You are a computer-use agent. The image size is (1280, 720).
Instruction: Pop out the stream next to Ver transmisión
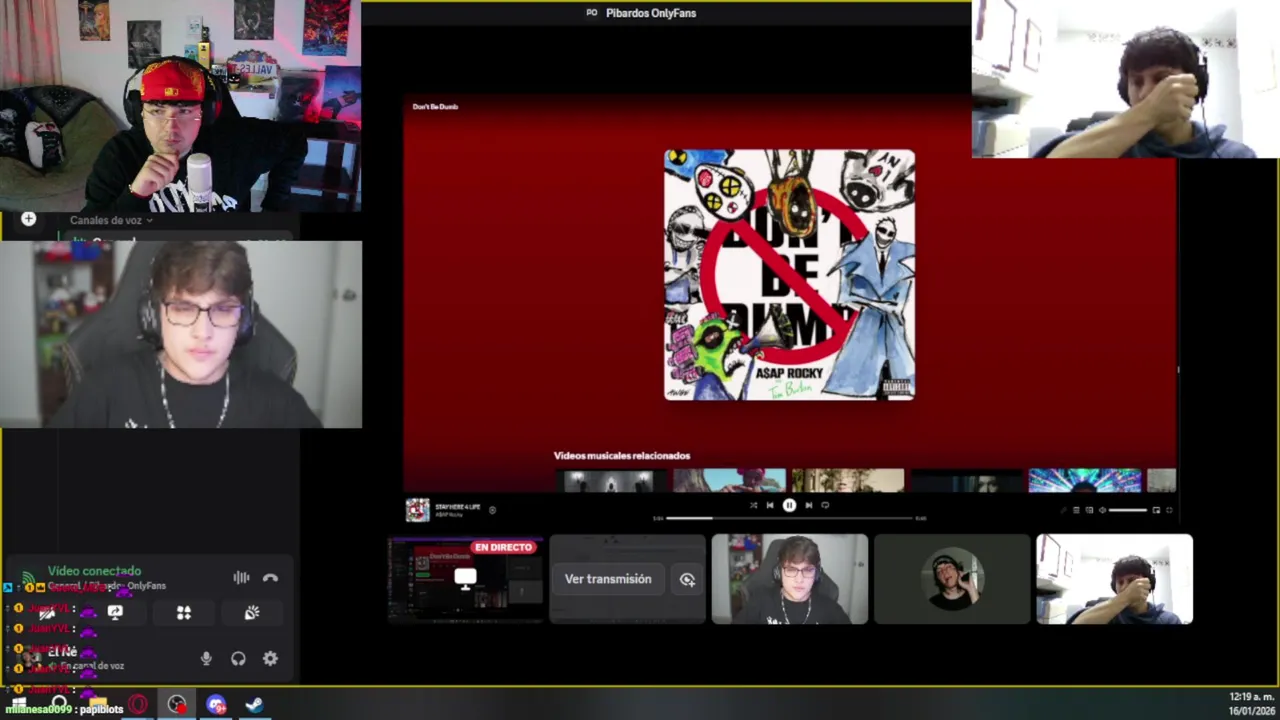tap(687, 579)
